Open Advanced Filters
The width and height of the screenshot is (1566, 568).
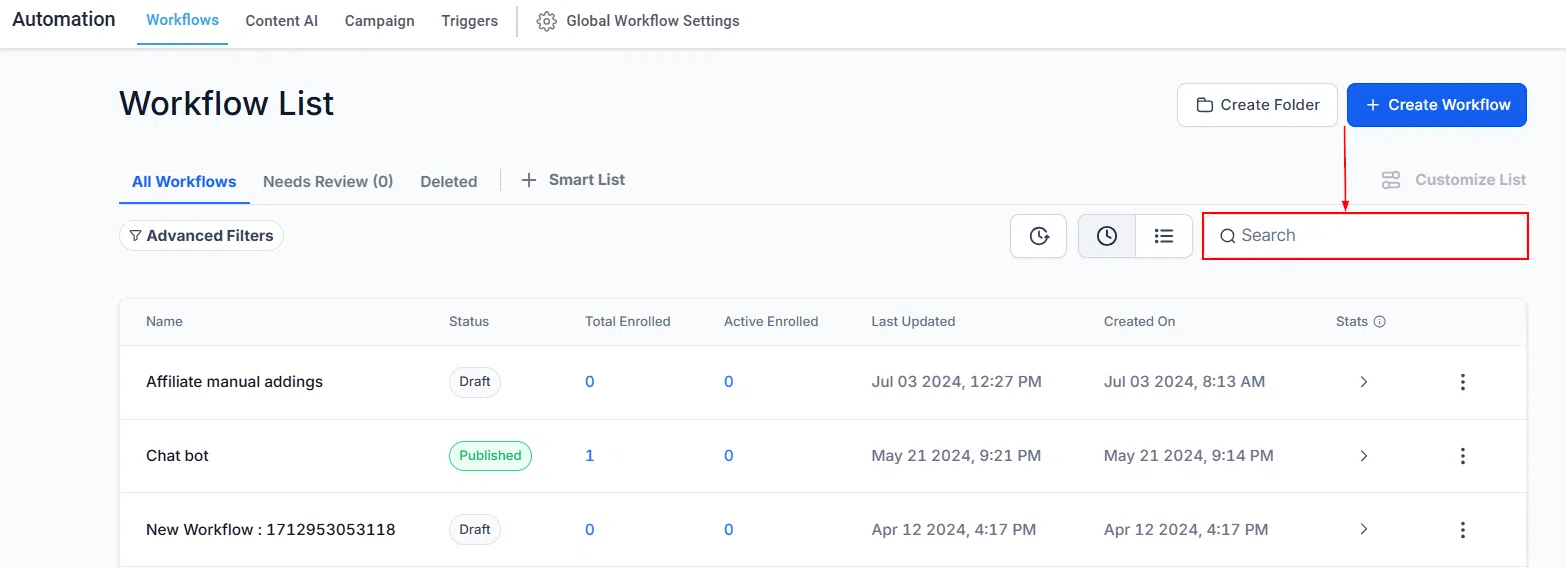(201, 236)
